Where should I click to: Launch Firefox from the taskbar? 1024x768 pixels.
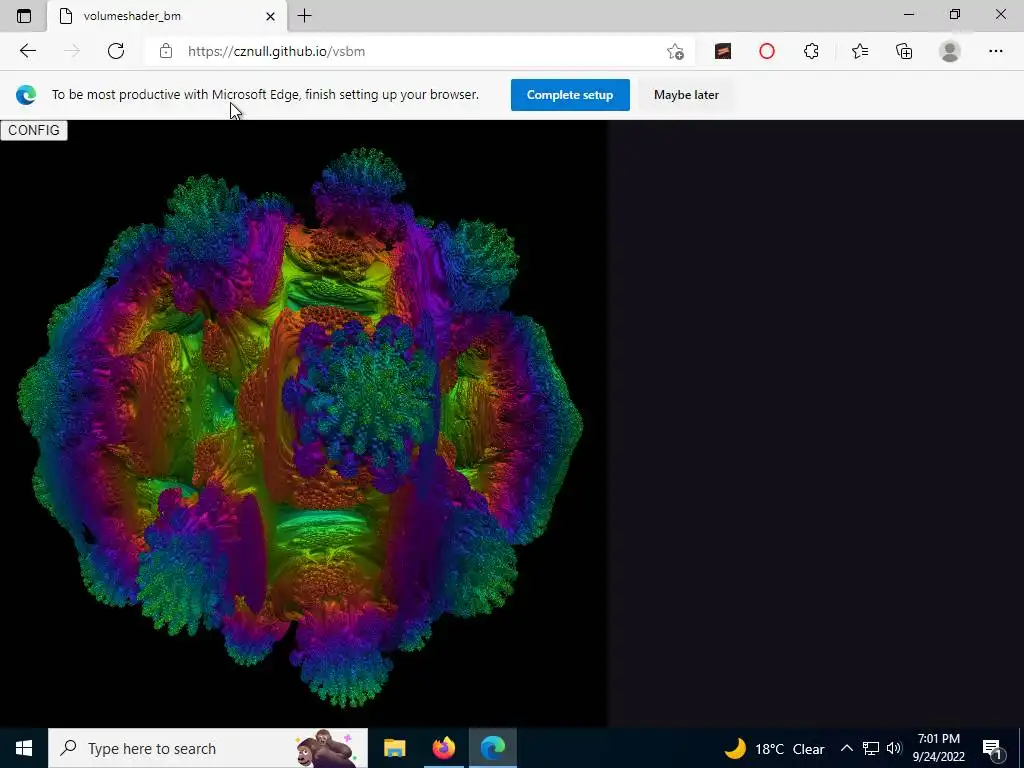pyautogui.click(x=443, y=748)
